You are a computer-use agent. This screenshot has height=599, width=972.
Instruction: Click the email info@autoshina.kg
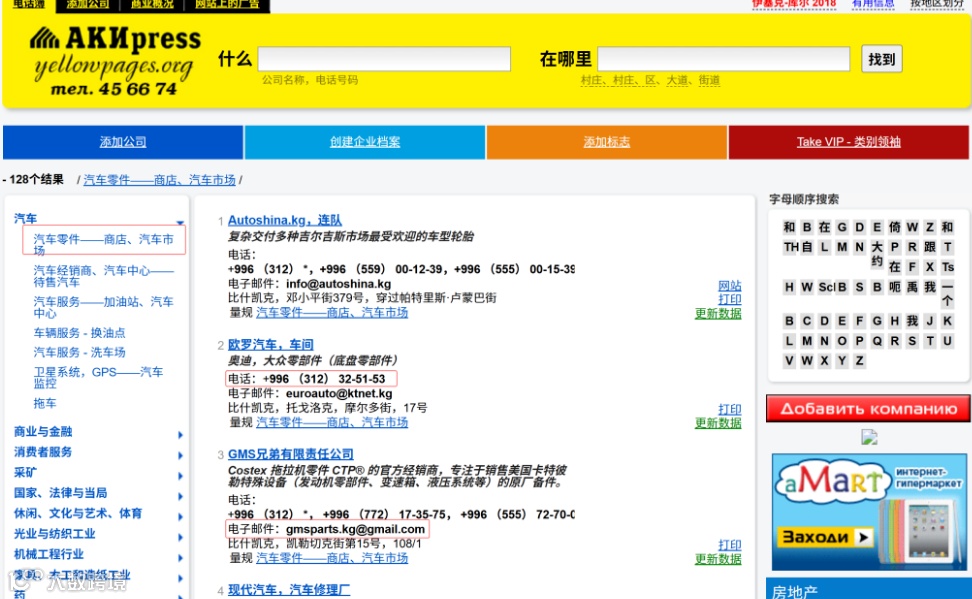tap(338, 284)
